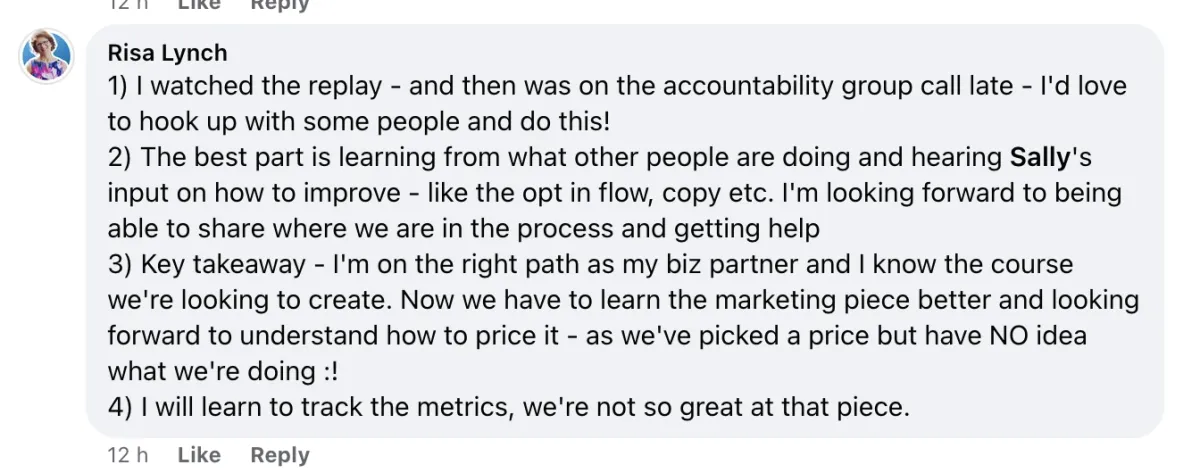Screen dimensions: 1200x473
Task: Click the partially visible Like above Risa's comment
Action: point(199,5)
